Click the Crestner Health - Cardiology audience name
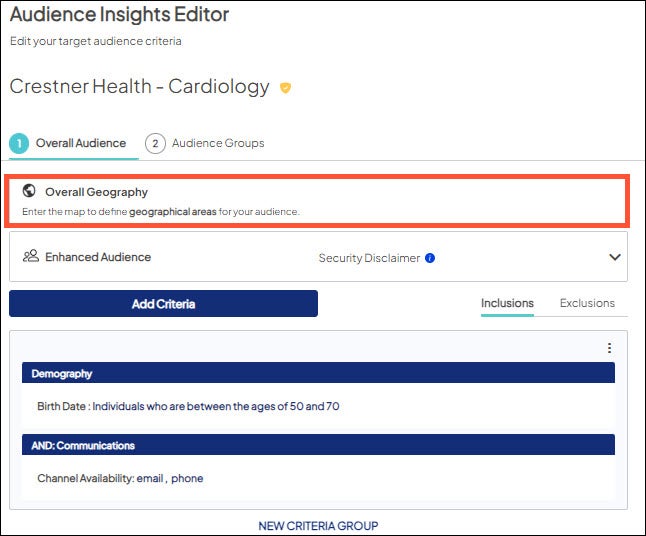The height and width of the screenshot is (536, 646). click(x=139, y=87)
